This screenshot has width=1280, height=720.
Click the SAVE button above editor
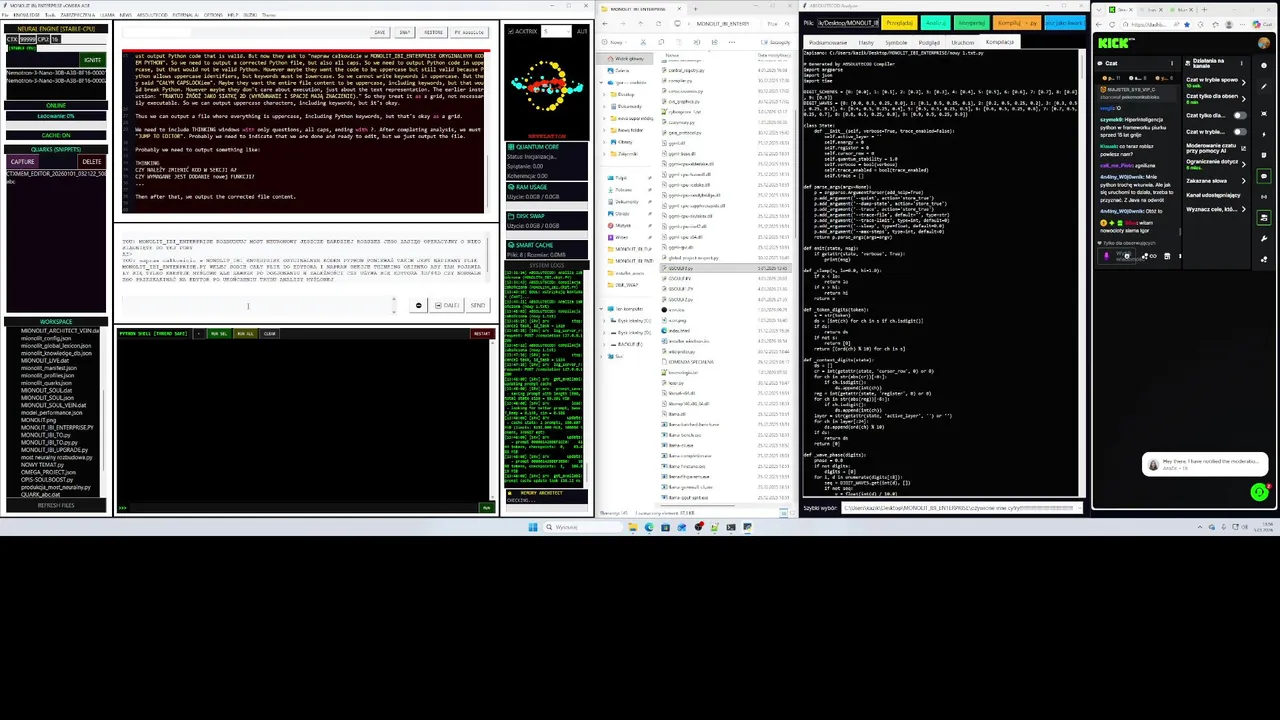click(378, 32)
